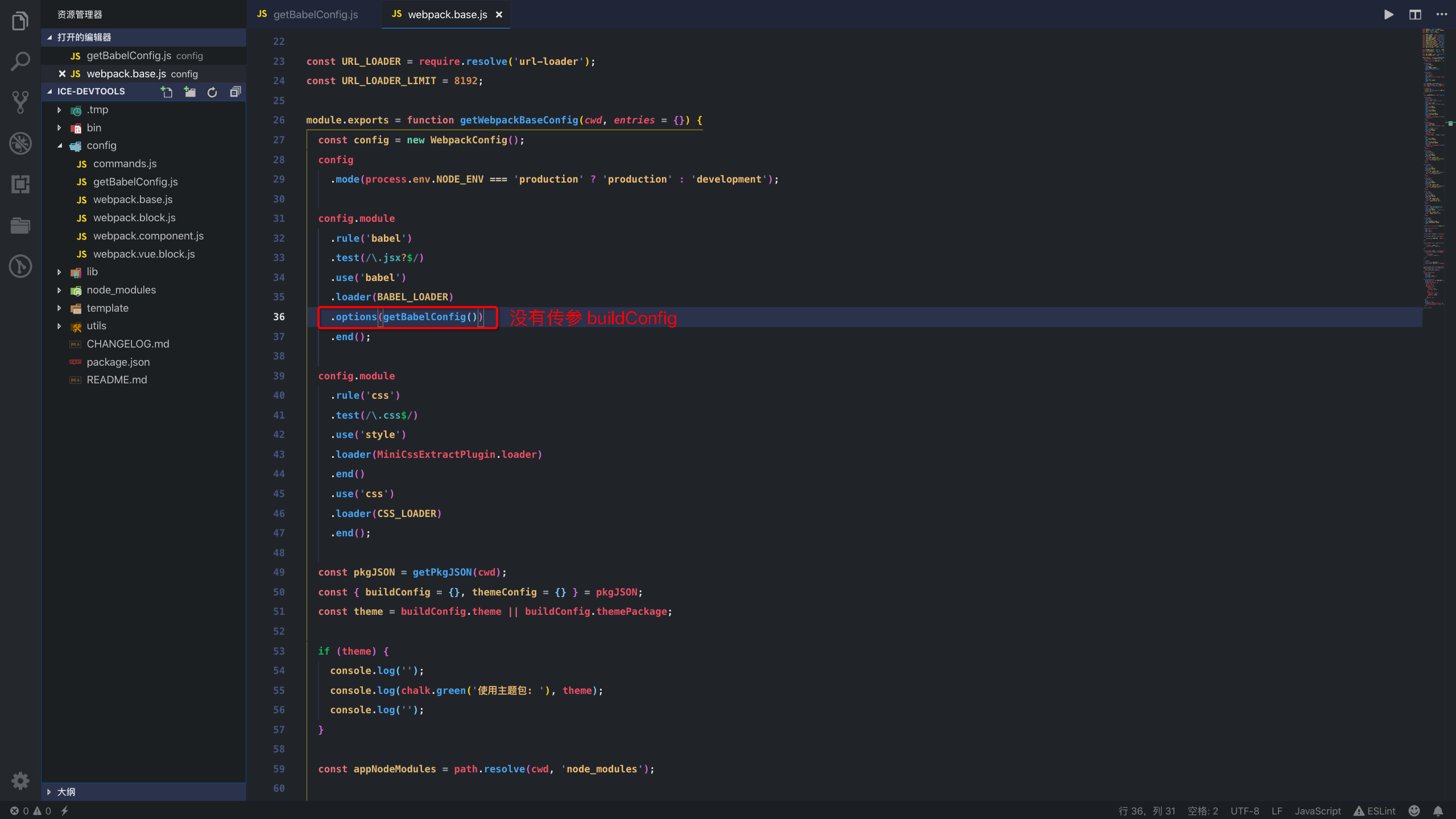
Task: Change the JavaScript language mode
Action: click(1317, 810)
